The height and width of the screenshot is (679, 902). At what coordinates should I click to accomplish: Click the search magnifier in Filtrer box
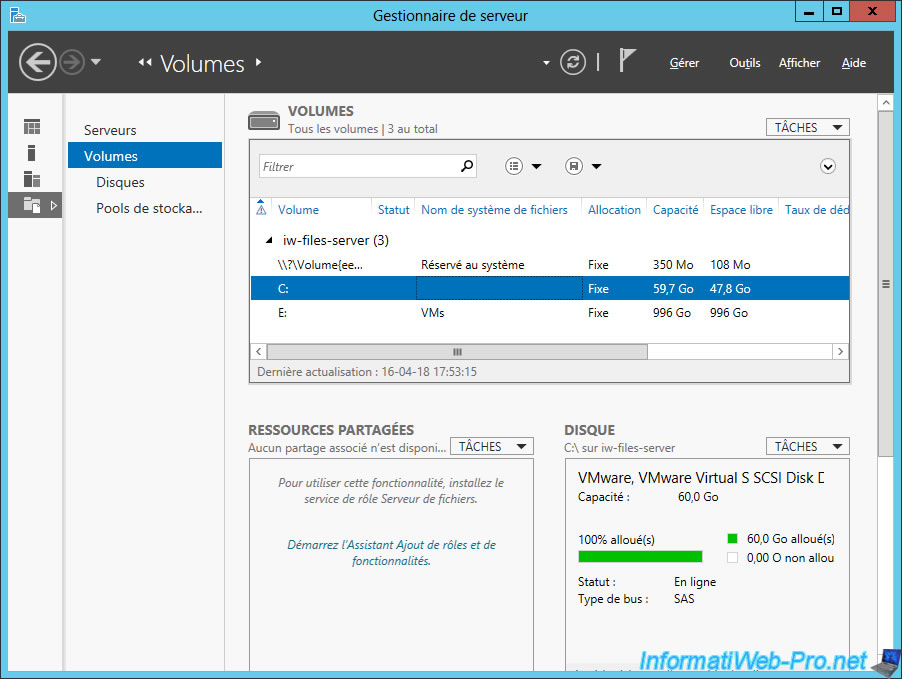pos(466,167)
